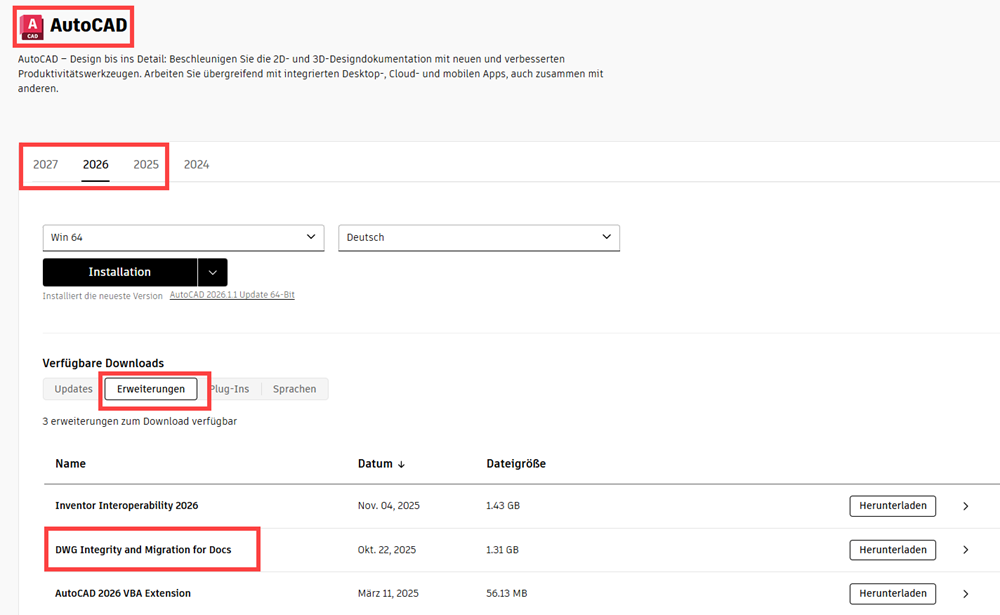Click the Dateigröße column header

point(516,464)
